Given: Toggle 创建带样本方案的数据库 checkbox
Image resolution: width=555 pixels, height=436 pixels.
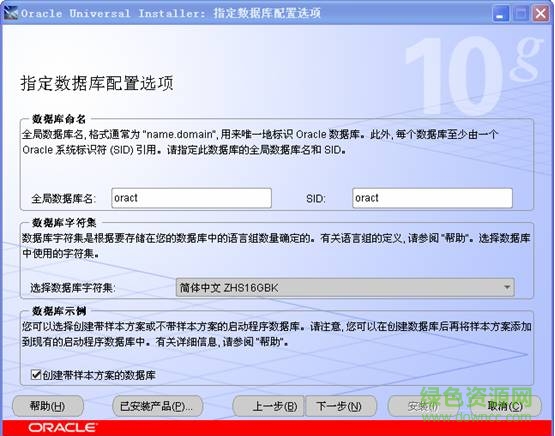Looking at the screenshot, I should tap(36, 374).
